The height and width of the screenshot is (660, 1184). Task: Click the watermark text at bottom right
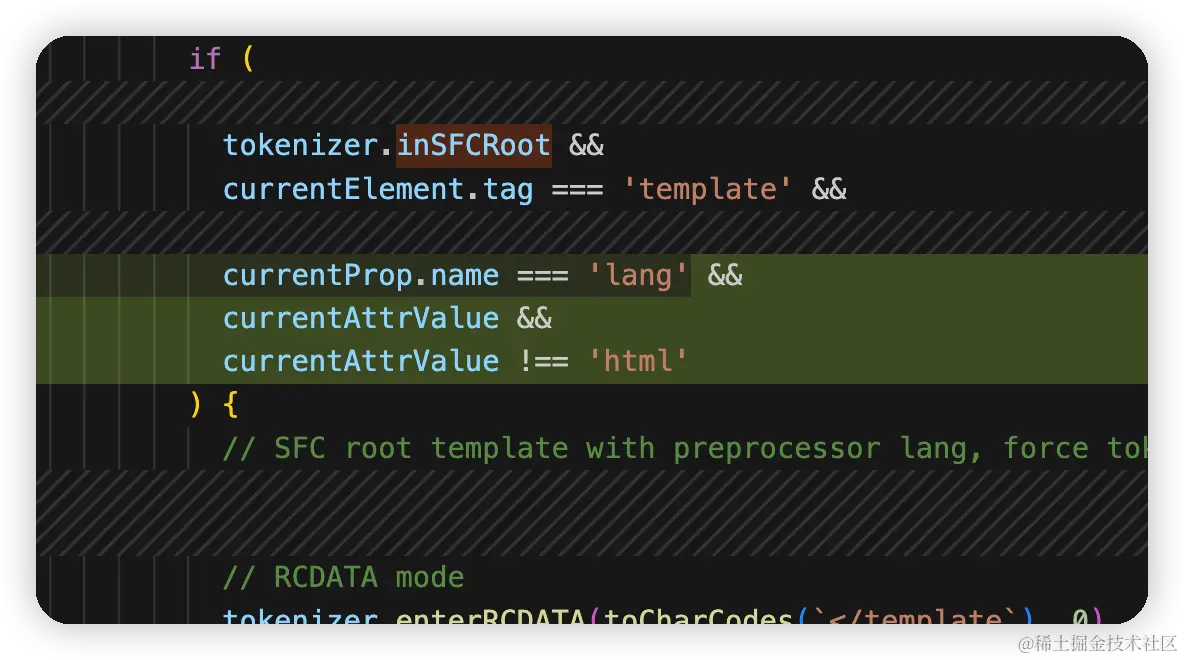tap(1097, 643)
